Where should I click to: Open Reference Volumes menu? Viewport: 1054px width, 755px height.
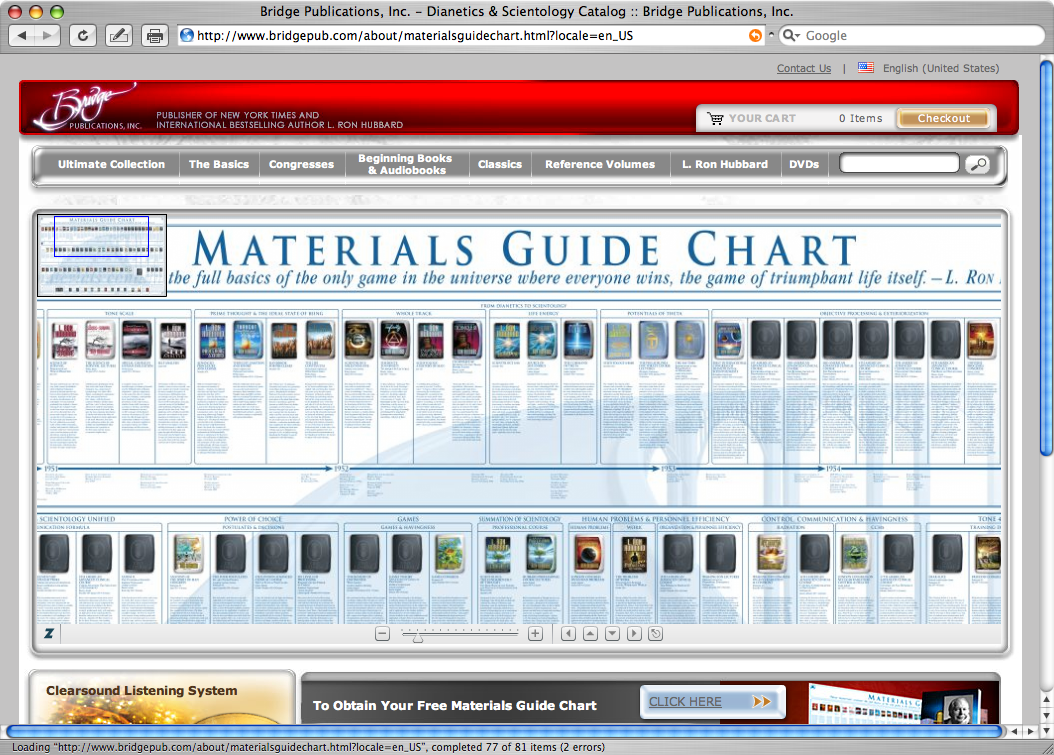point(600,165)
